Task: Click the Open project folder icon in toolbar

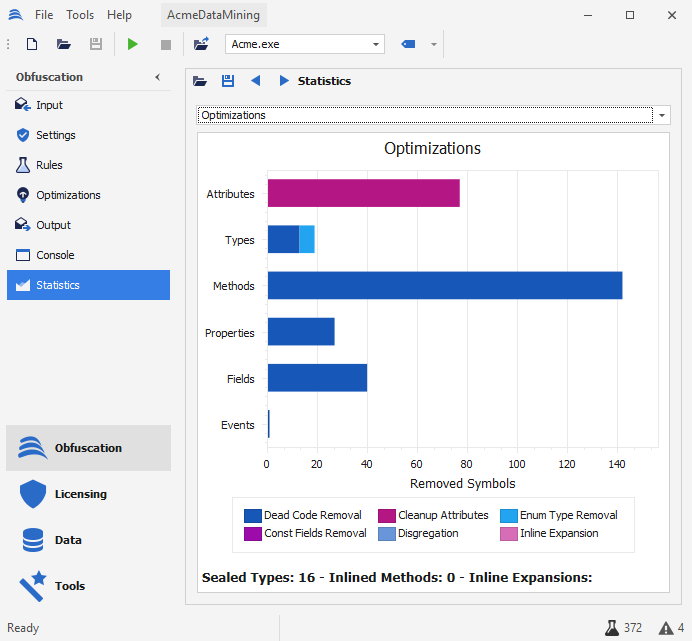Action: point(64,44)
